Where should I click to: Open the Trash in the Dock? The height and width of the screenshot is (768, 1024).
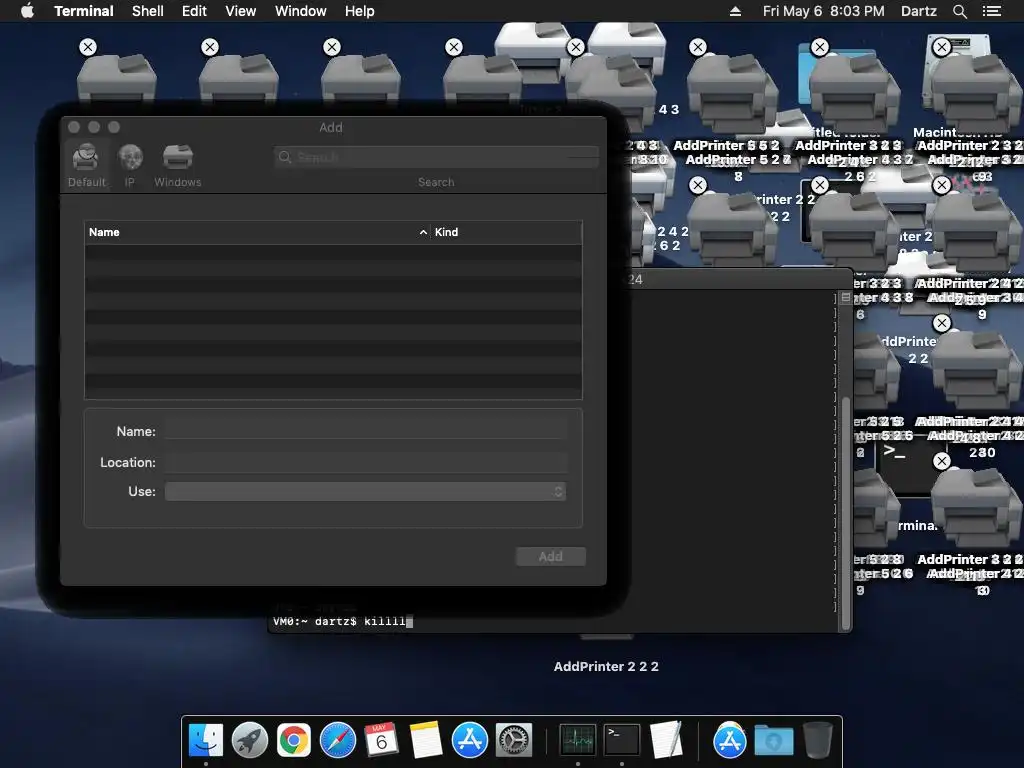(818, 740)
